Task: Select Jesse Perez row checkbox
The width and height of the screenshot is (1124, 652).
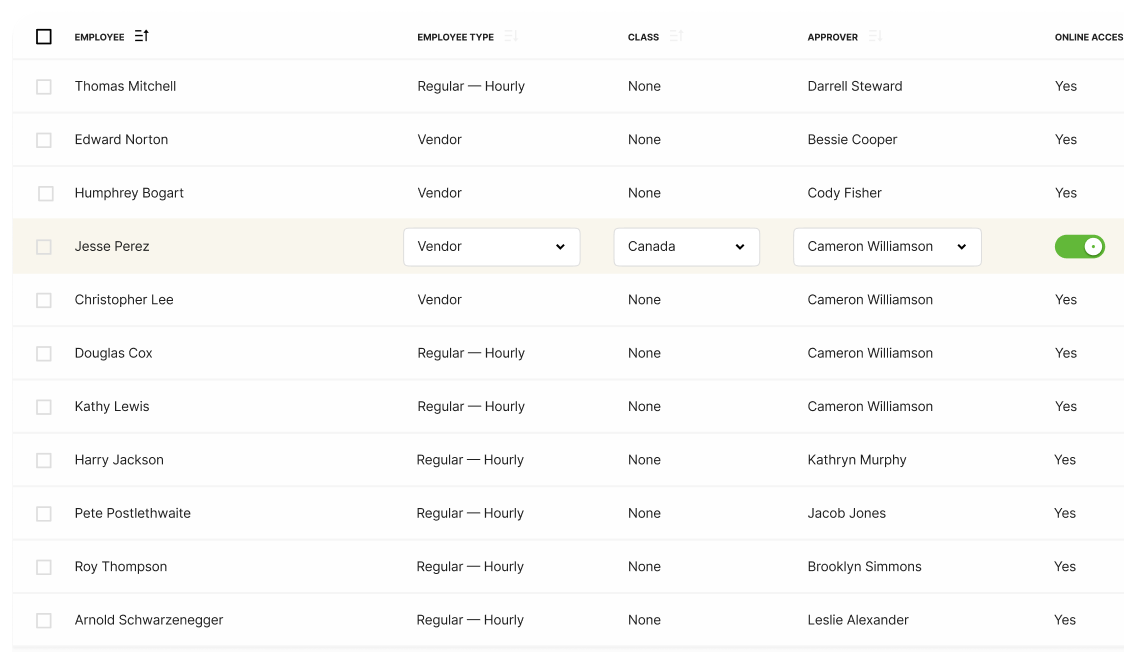Action: pyautogui.click(x=44, y=247)
